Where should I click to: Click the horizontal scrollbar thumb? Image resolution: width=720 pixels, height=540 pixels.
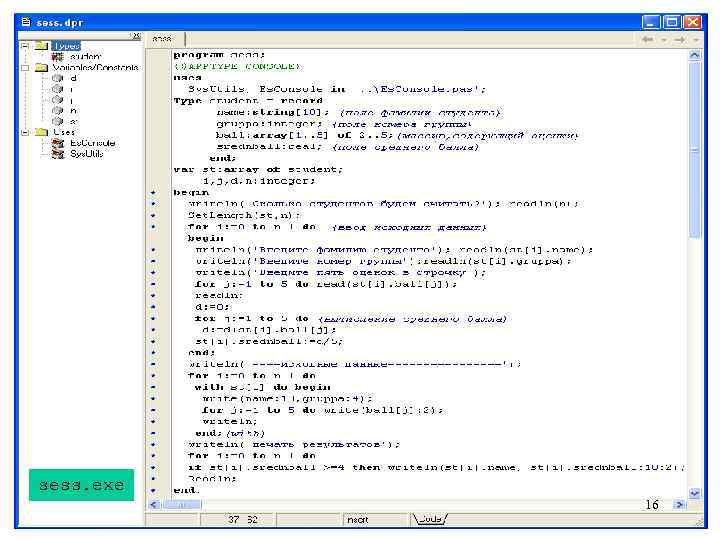[182, 505]
